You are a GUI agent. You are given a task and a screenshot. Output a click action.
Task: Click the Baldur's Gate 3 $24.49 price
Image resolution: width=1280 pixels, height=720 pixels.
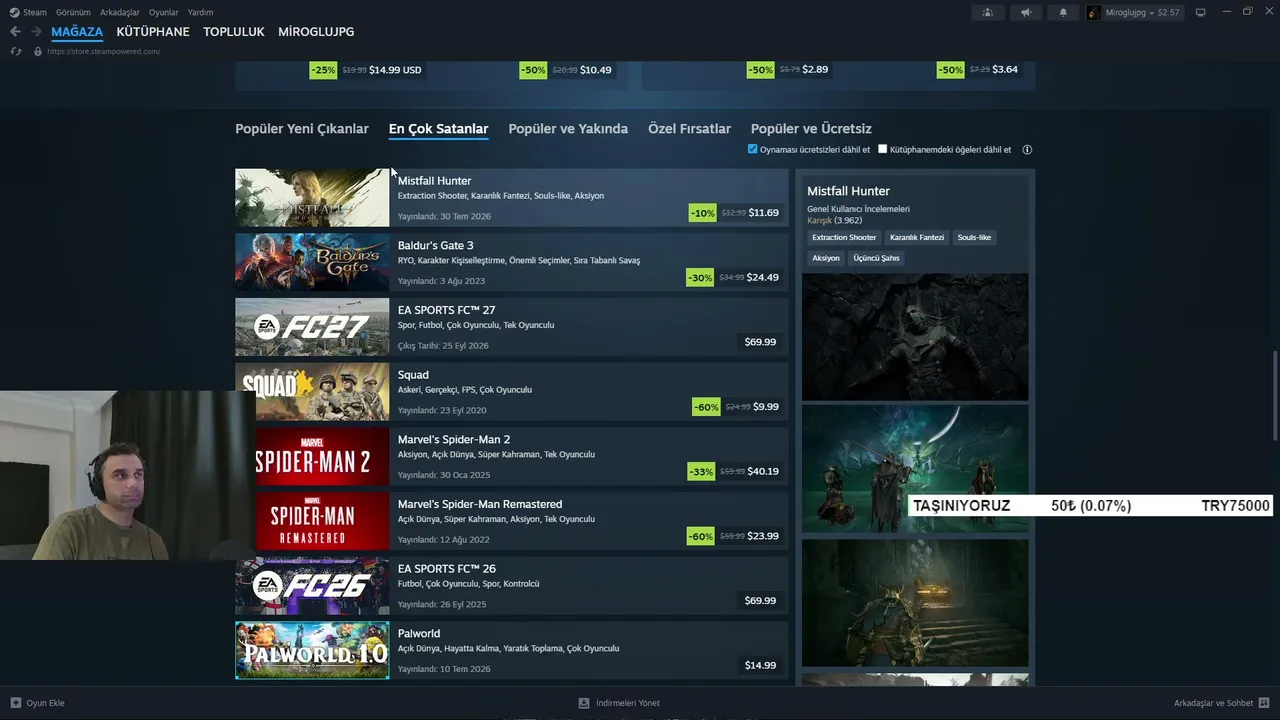click(763, 277)
